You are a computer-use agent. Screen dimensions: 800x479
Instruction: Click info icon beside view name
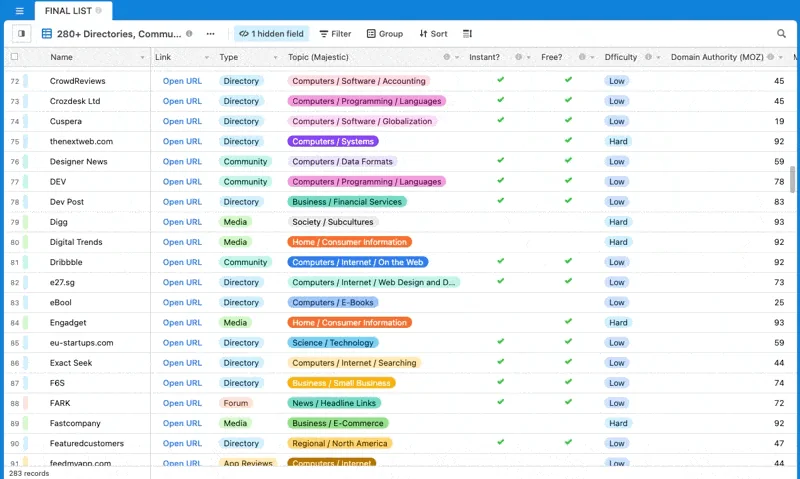click(189, 34)
